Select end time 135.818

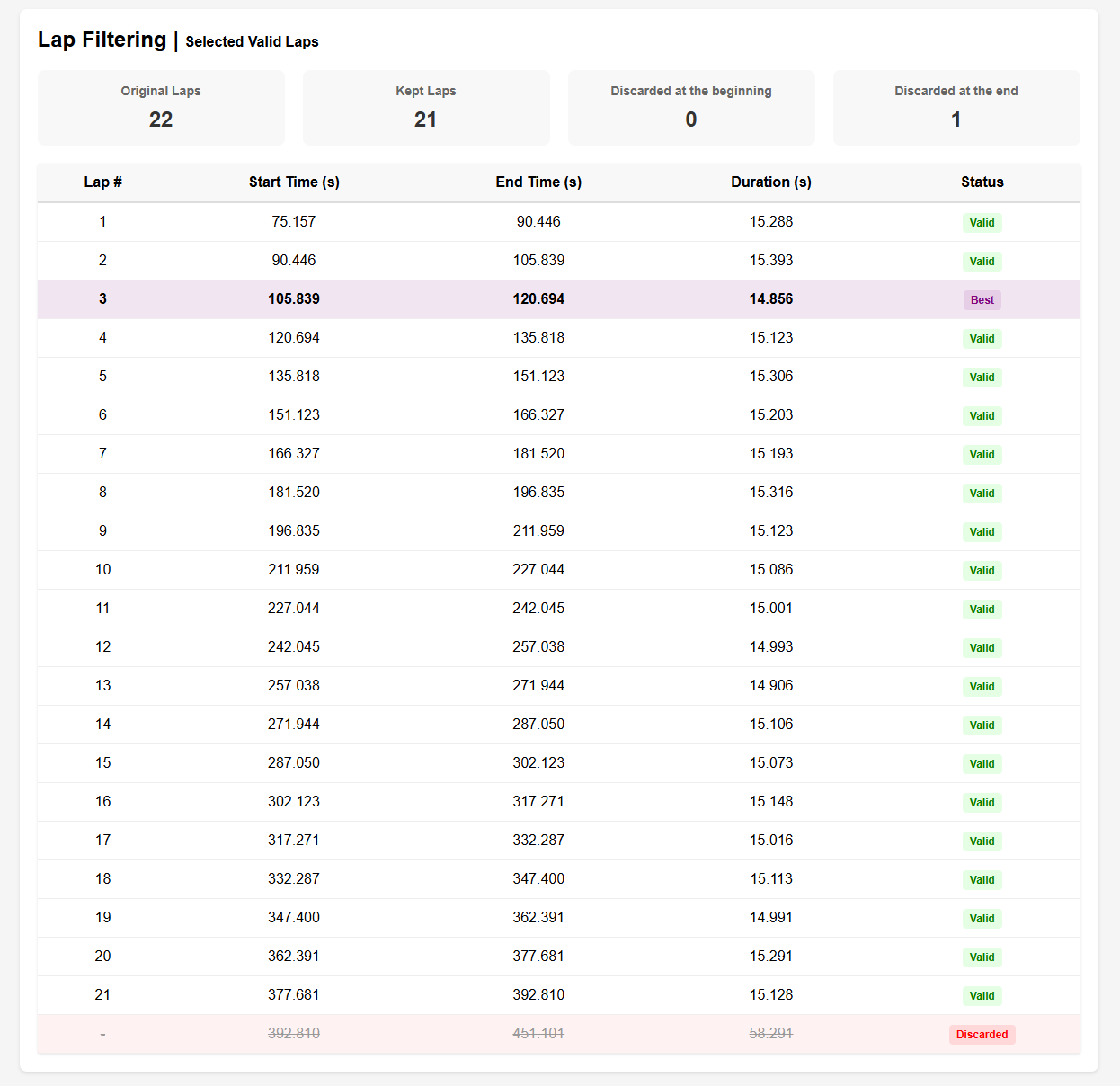538,338
